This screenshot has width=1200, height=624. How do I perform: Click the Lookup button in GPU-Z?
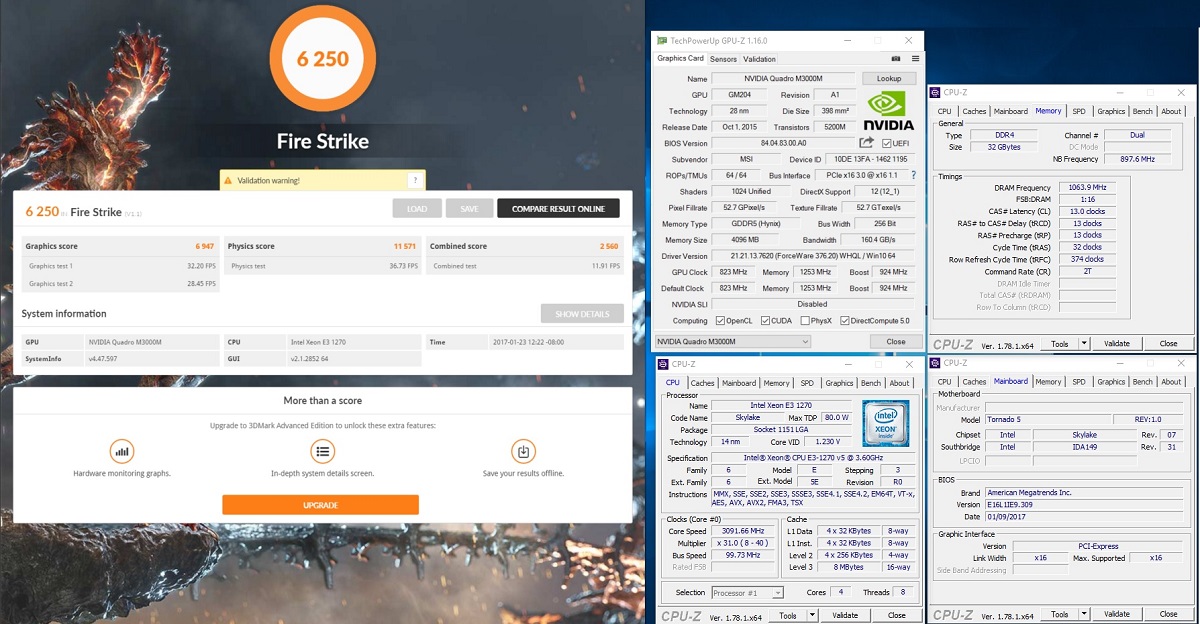(888, 78)
